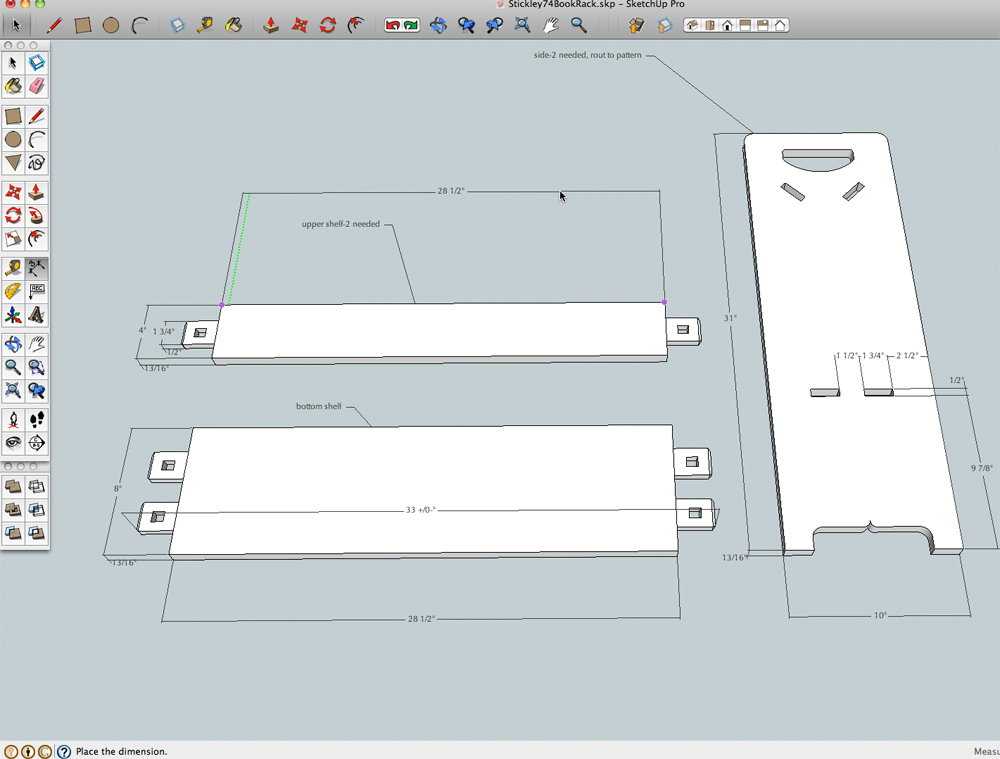Activate the Orbit tool
The width and height of the screenshot is (1000, 759).
point(13,344)
